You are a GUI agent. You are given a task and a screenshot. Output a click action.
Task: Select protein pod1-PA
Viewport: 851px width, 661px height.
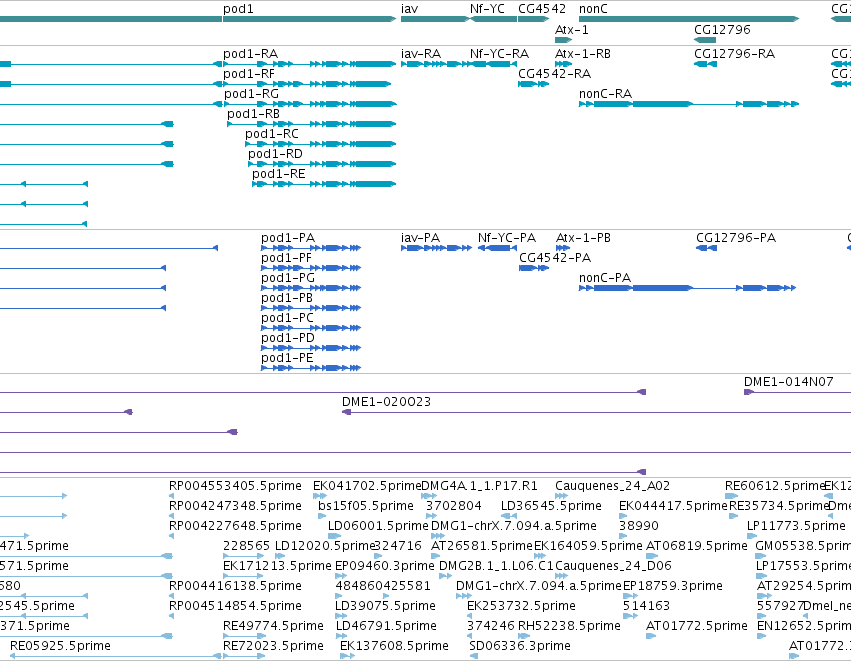[311, 248]
